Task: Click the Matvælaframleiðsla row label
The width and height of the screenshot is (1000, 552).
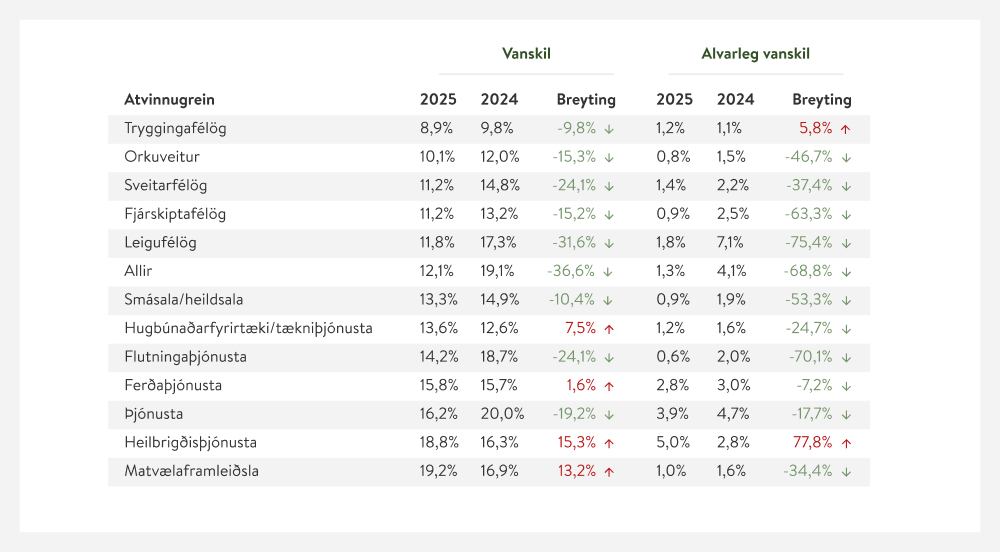Action: click(x=192, y=471)
